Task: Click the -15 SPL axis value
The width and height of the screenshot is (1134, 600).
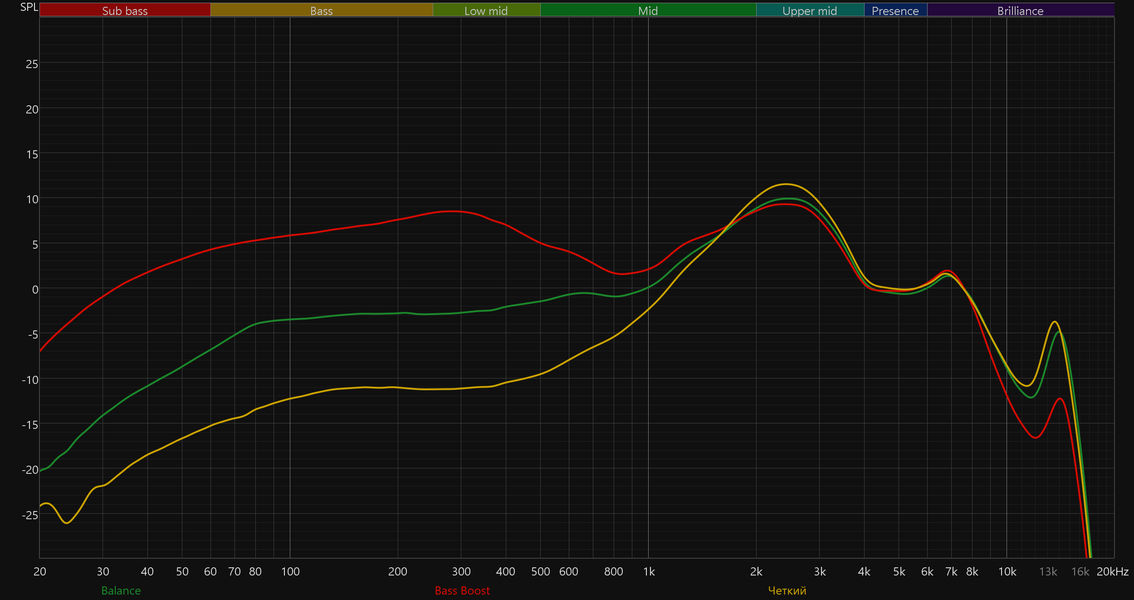Action: 30,424
